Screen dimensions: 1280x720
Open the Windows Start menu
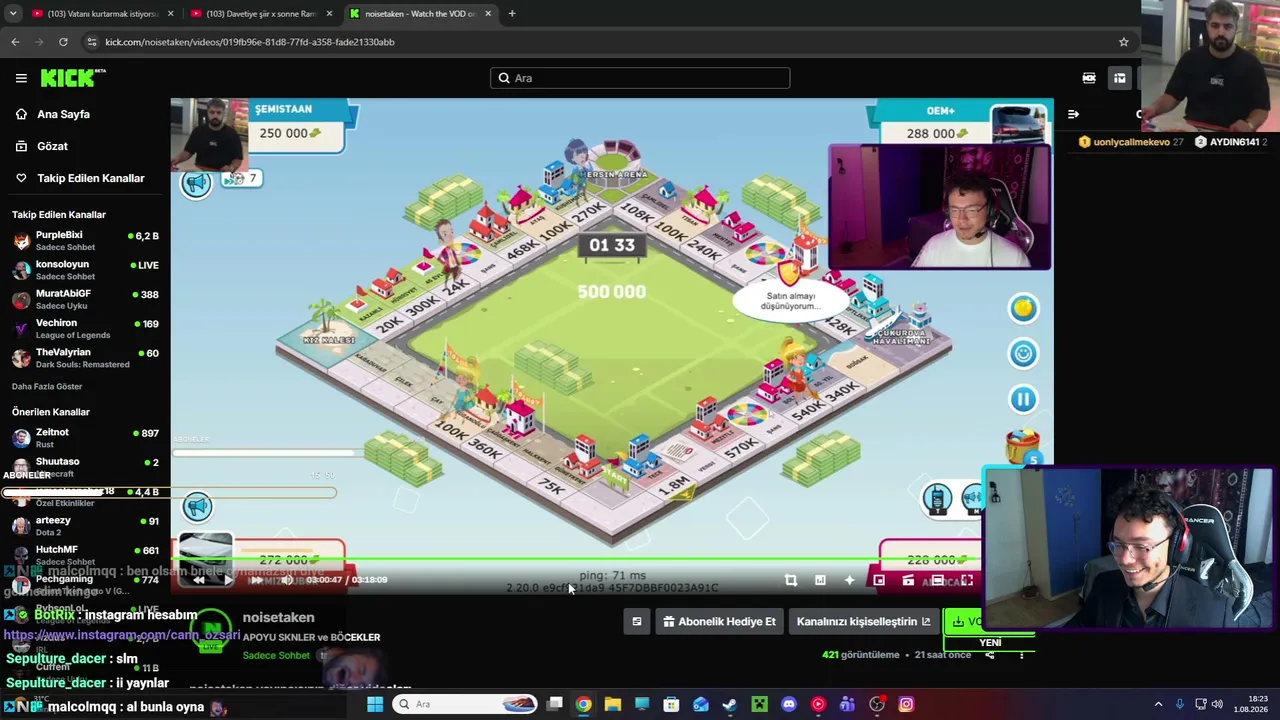[375, 704]
